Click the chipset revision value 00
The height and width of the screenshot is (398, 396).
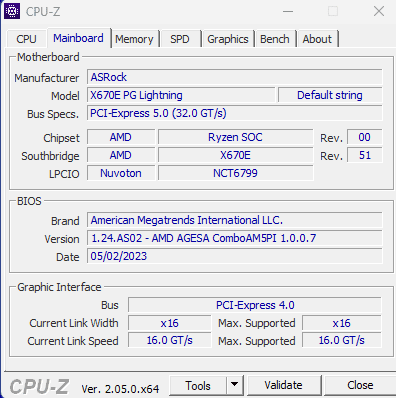[365, 137]
